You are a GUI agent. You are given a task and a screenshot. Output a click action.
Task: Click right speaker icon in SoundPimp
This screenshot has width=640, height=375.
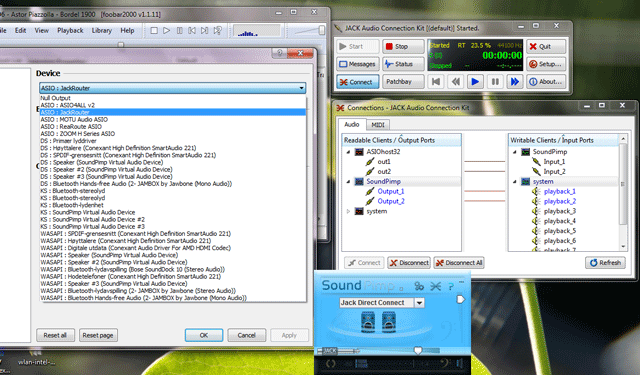click(389, 322)
